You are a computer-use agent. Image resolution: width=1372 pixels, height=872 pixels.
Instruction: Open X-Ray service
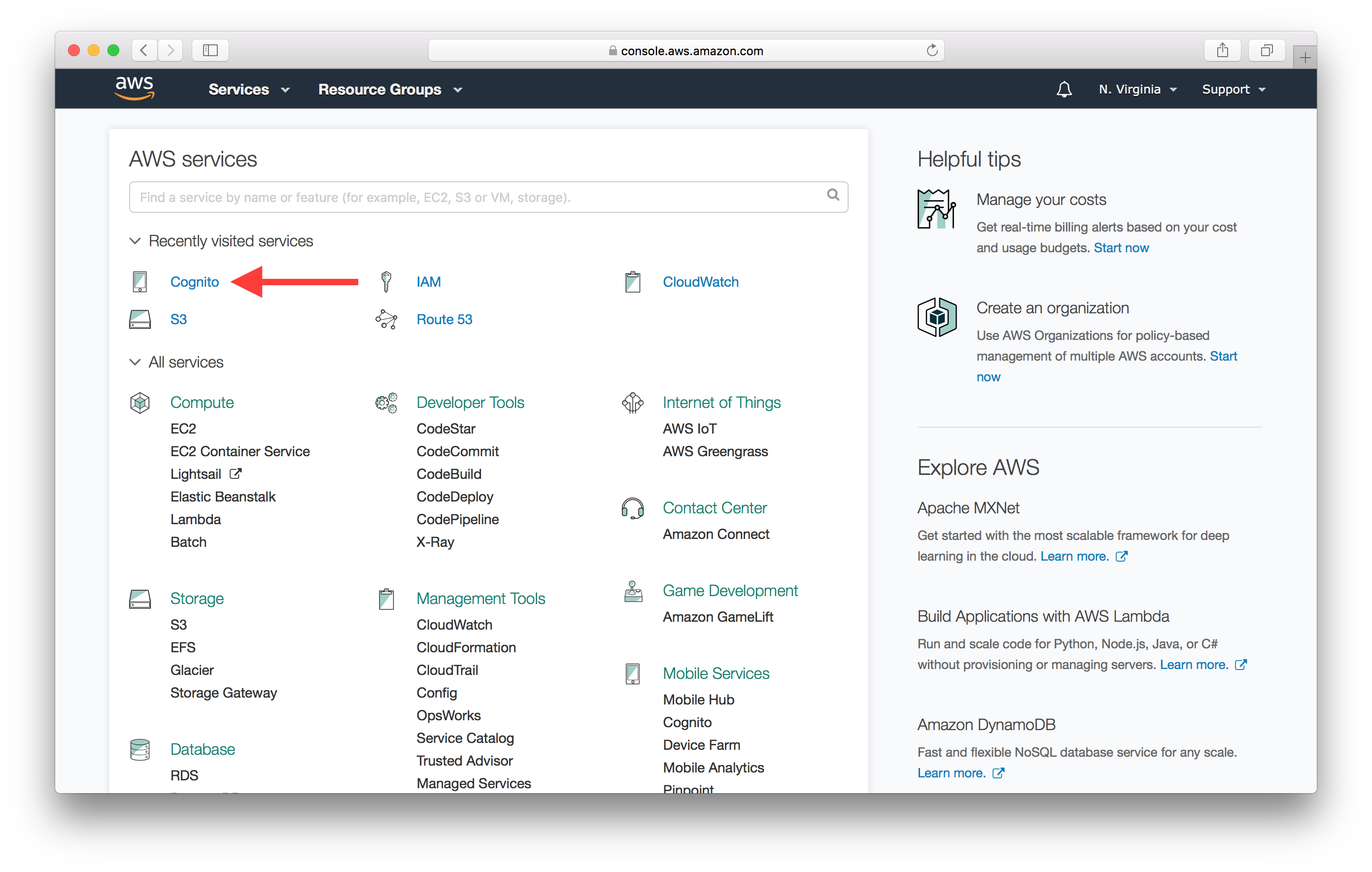coord(435,542)
